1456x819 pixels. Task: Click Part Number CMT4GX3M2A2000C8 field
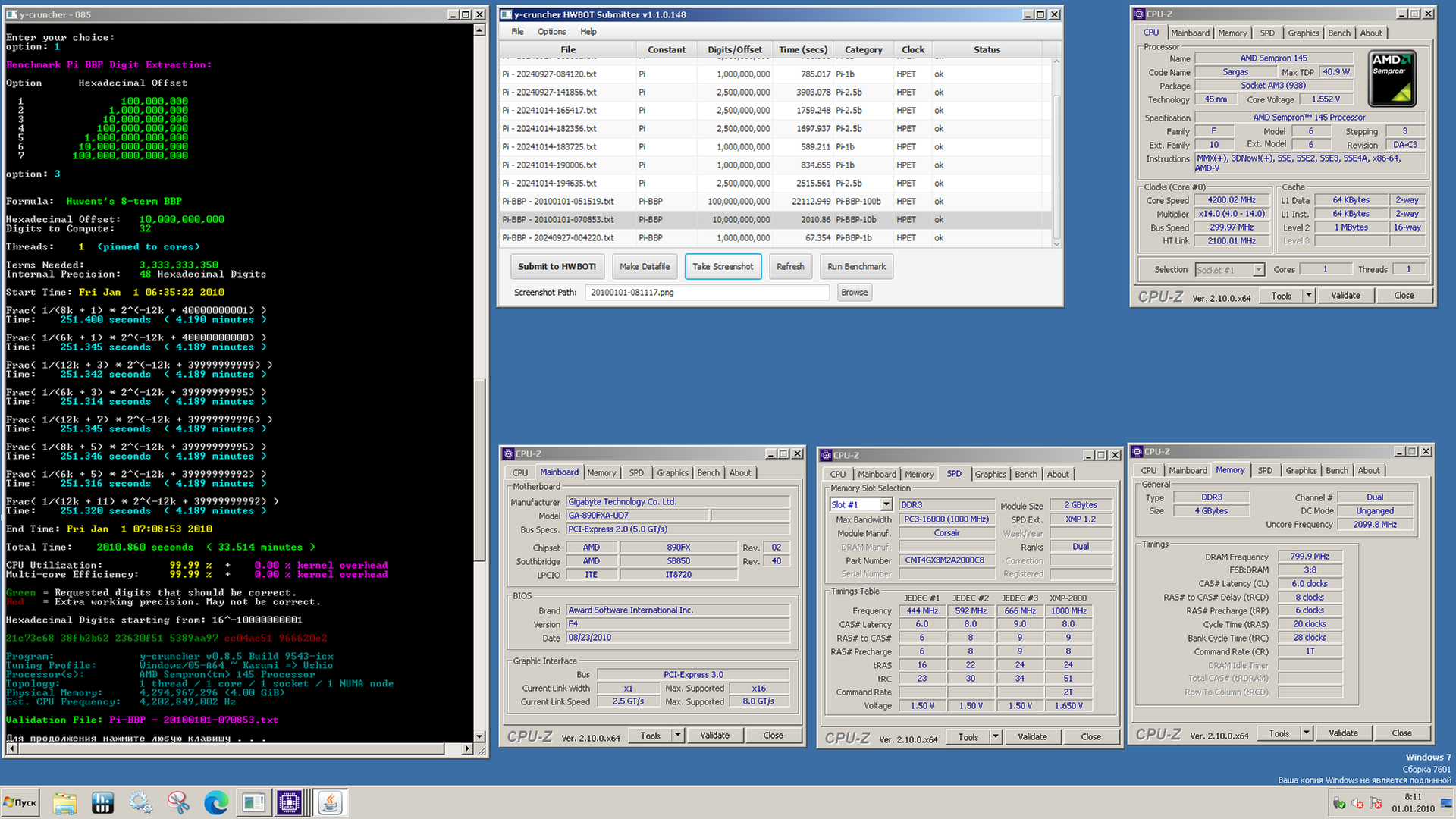[x=945, y=560]
